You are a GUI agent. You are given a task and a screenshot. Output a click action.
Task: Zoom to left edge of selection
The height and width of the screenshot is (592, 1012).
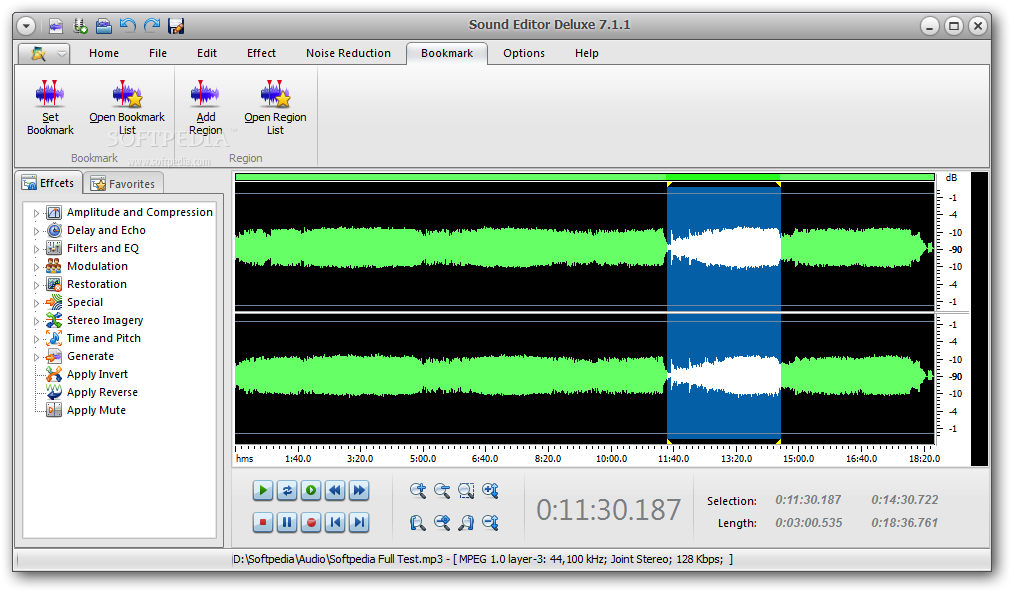click(x=418, y=522)
